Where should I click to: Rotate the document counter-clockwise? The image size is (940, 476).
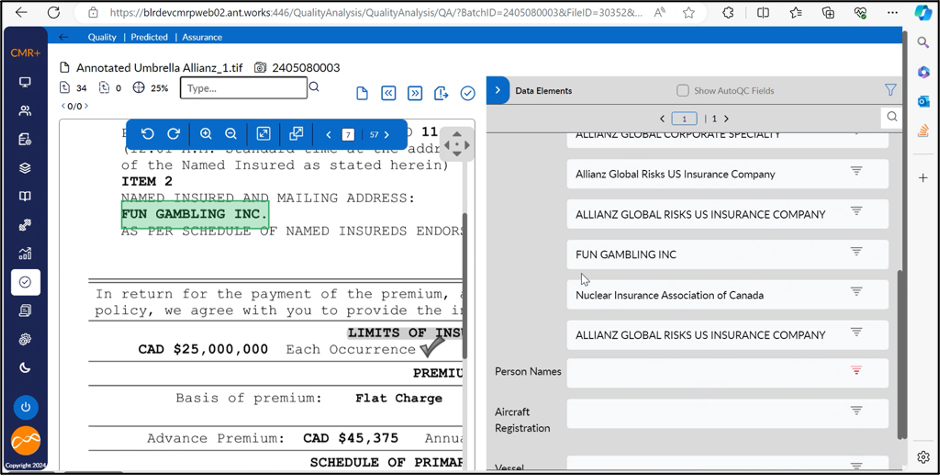[x=148, y=134]
